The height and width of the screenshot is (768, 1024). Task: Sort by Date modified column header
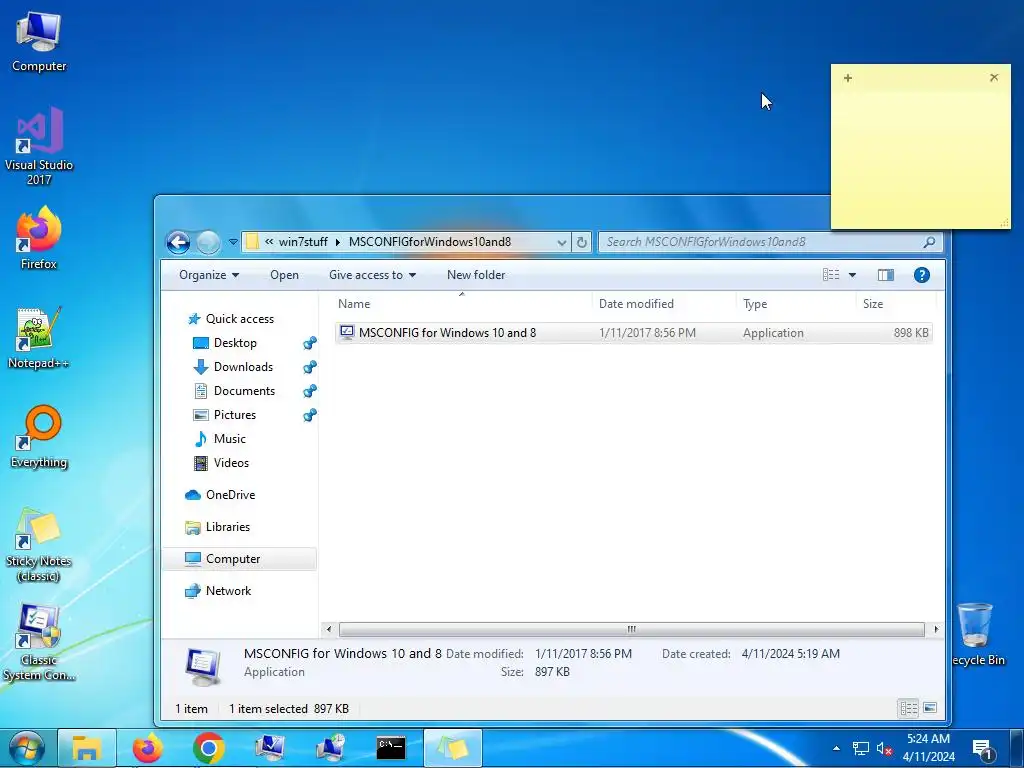click(664, 304)
